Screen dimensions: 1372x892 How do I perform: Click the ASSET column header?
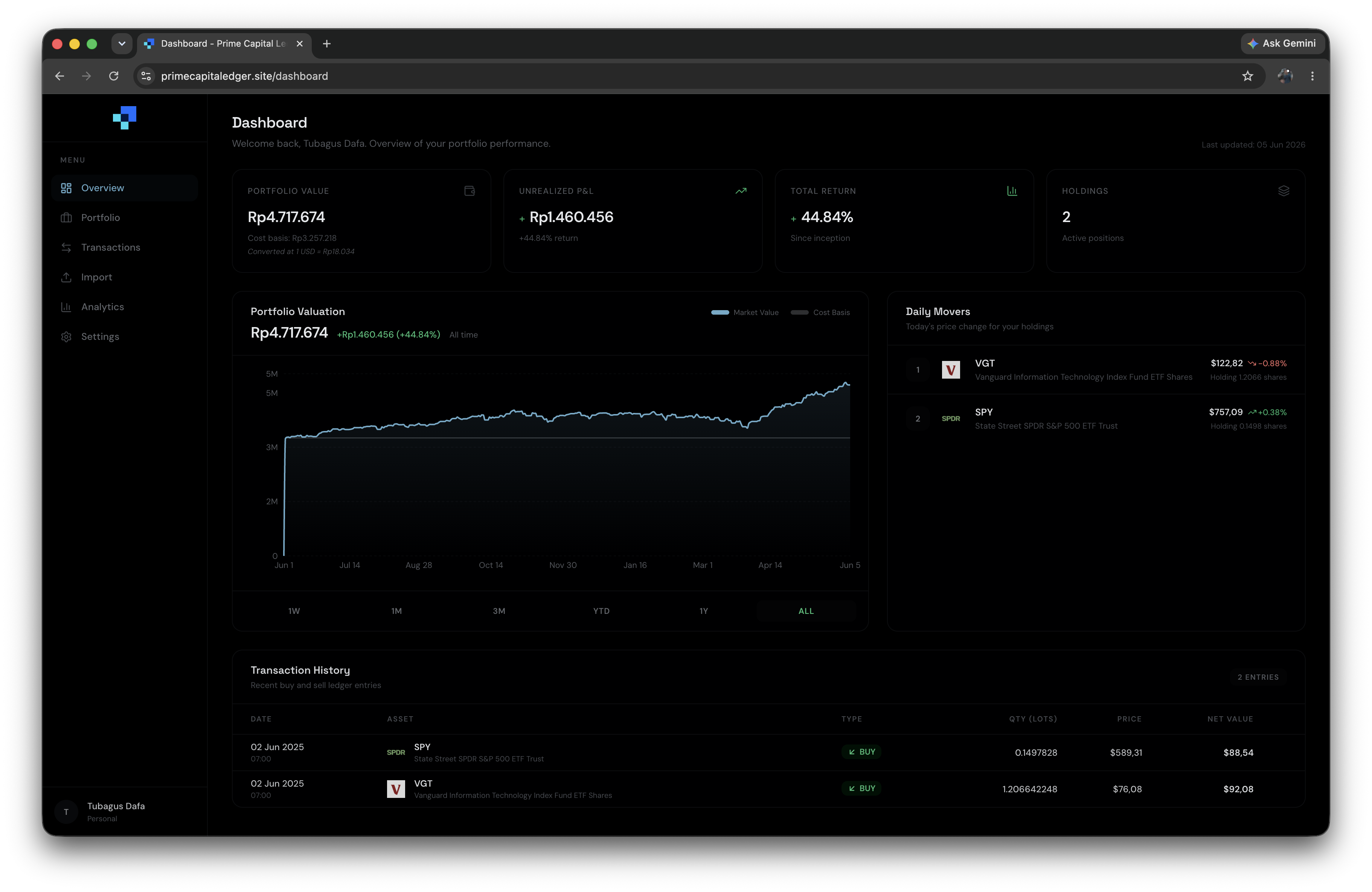click(x=400, y=719)
